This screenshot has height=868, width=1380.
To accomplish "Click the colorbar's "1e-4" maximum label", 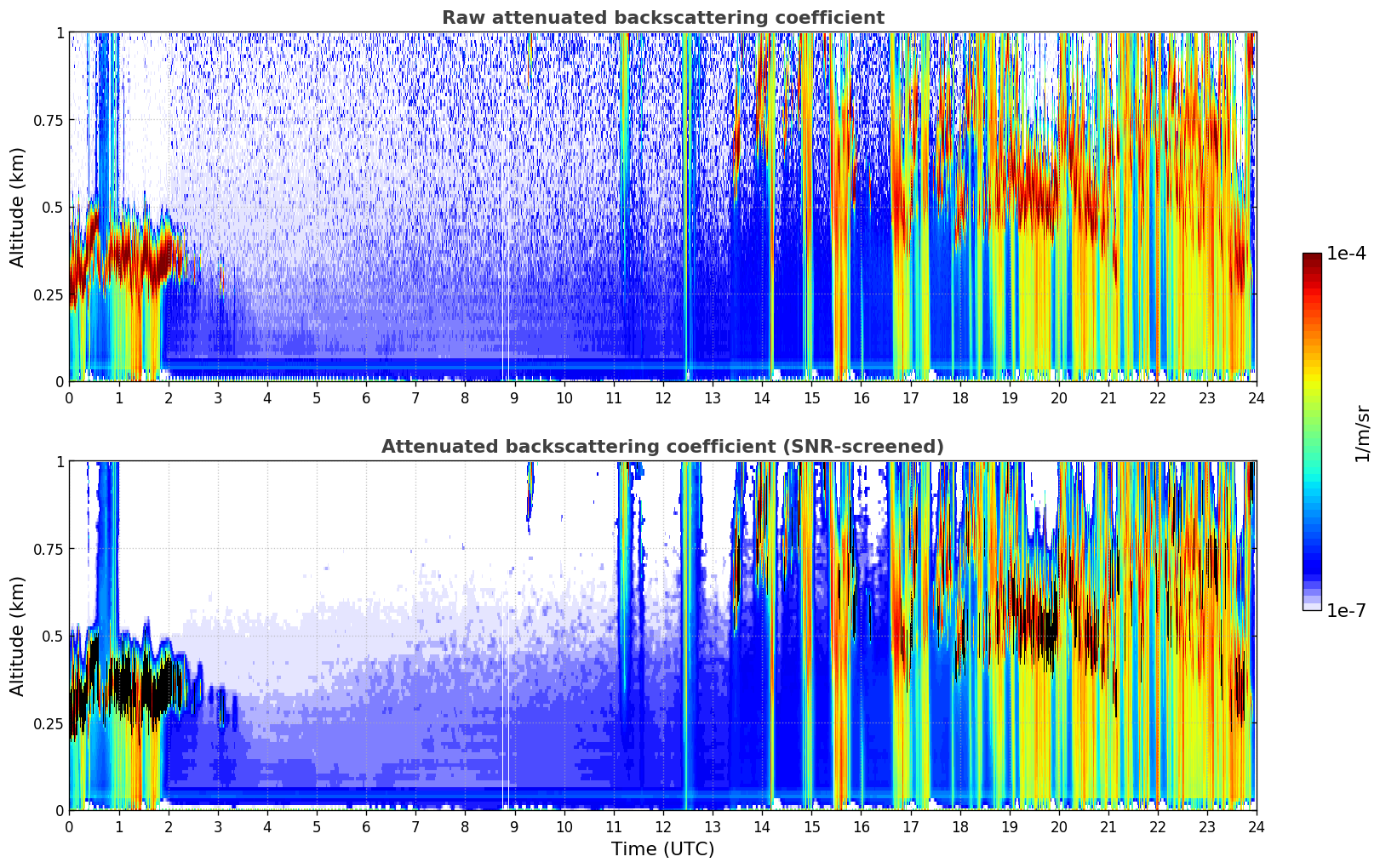I will tap(1346, 254).
